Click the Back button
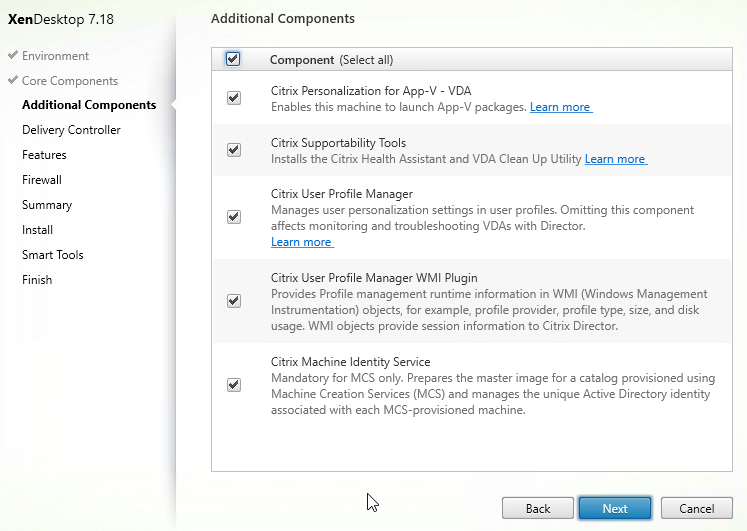 [x=538, y=509]
